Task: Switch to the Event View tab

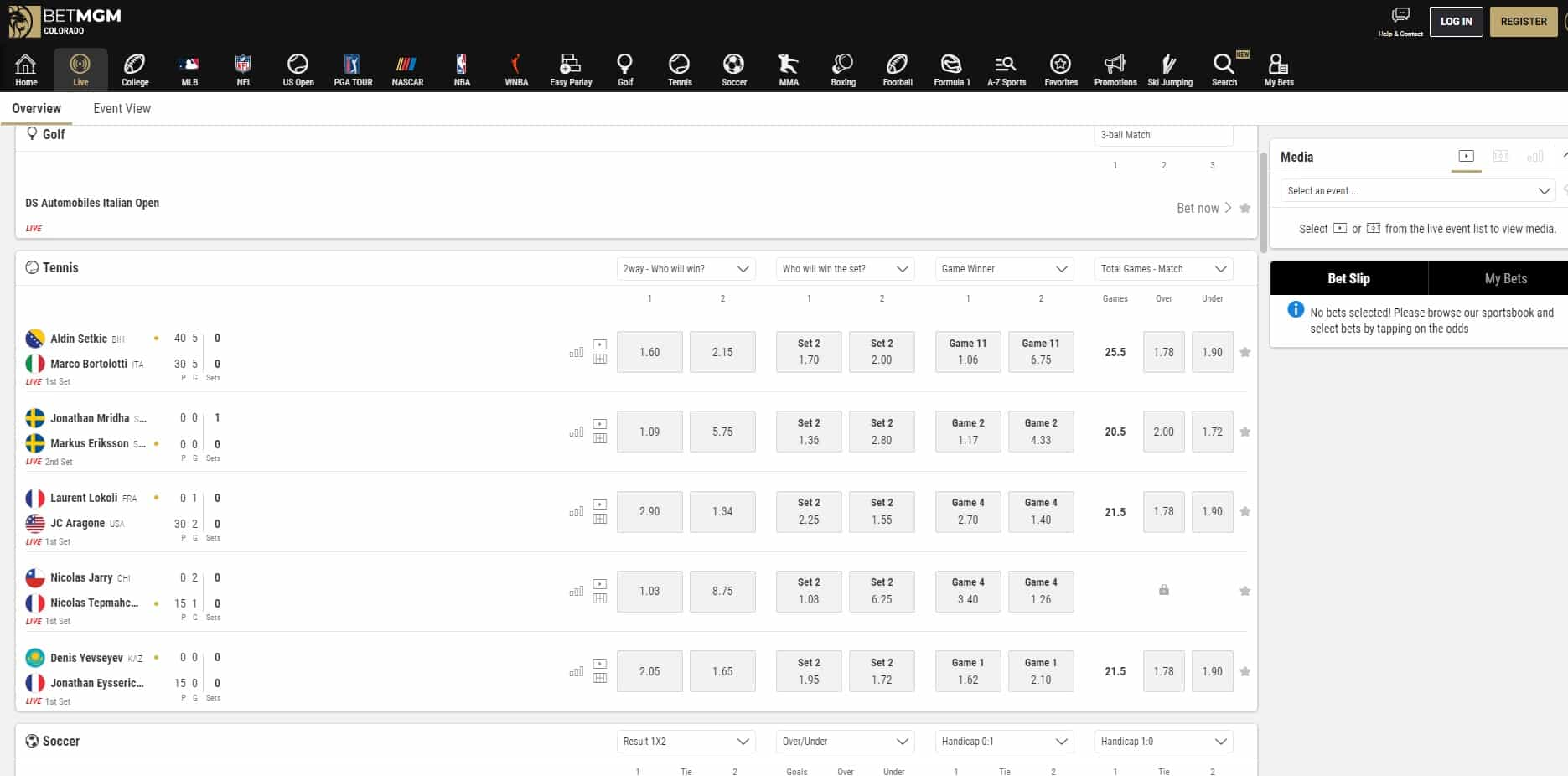Action: click(x=122, y=108)
